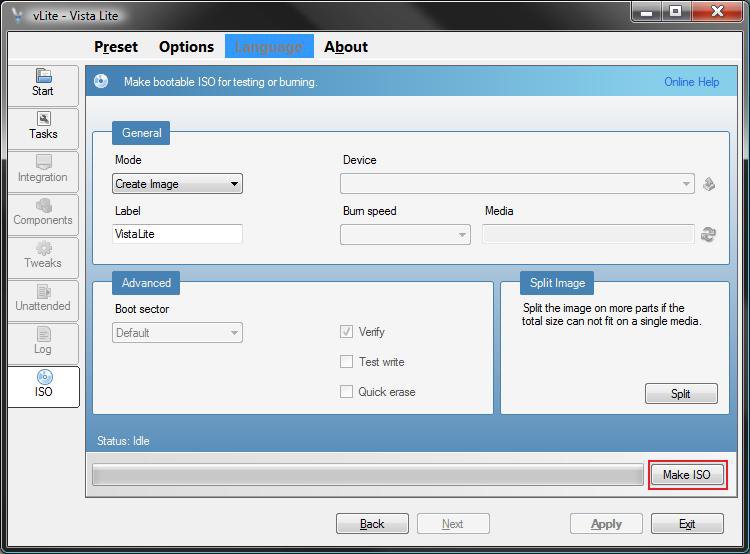Screen dimensions: 750x554
Task: Minimize the vLite window
Action: tap(646, 11)
